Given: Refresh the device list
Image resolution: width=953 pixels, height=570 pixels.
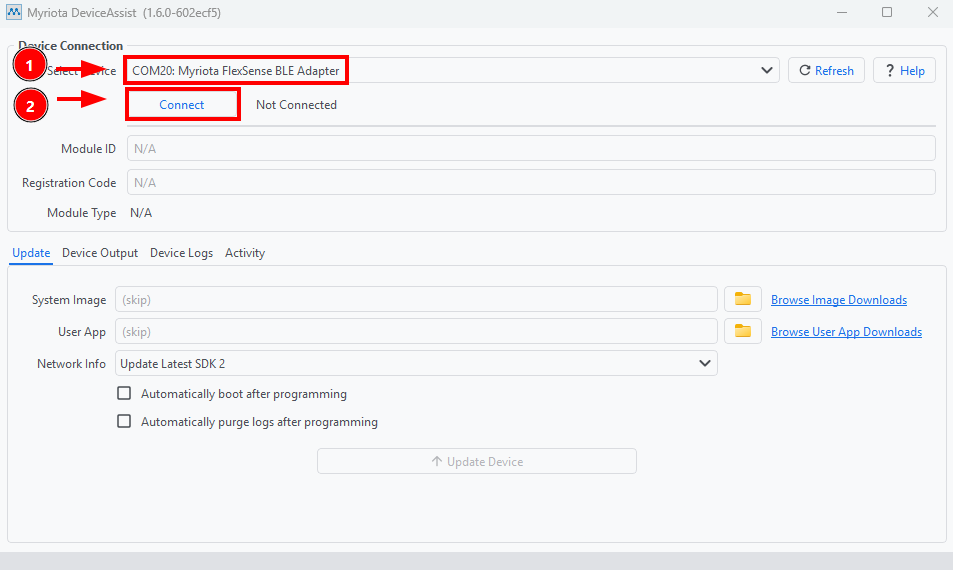Looking at the screenshot, I should pos(827,70).
